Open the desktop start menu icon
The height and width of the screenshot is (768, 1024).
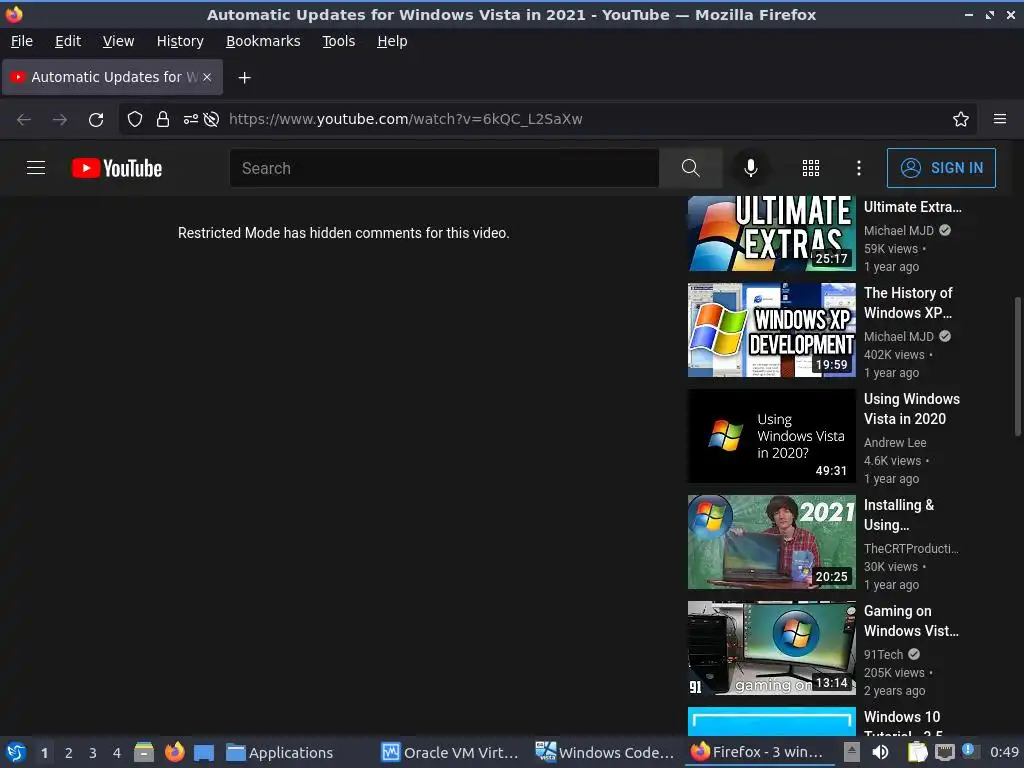tap(15, 752)
